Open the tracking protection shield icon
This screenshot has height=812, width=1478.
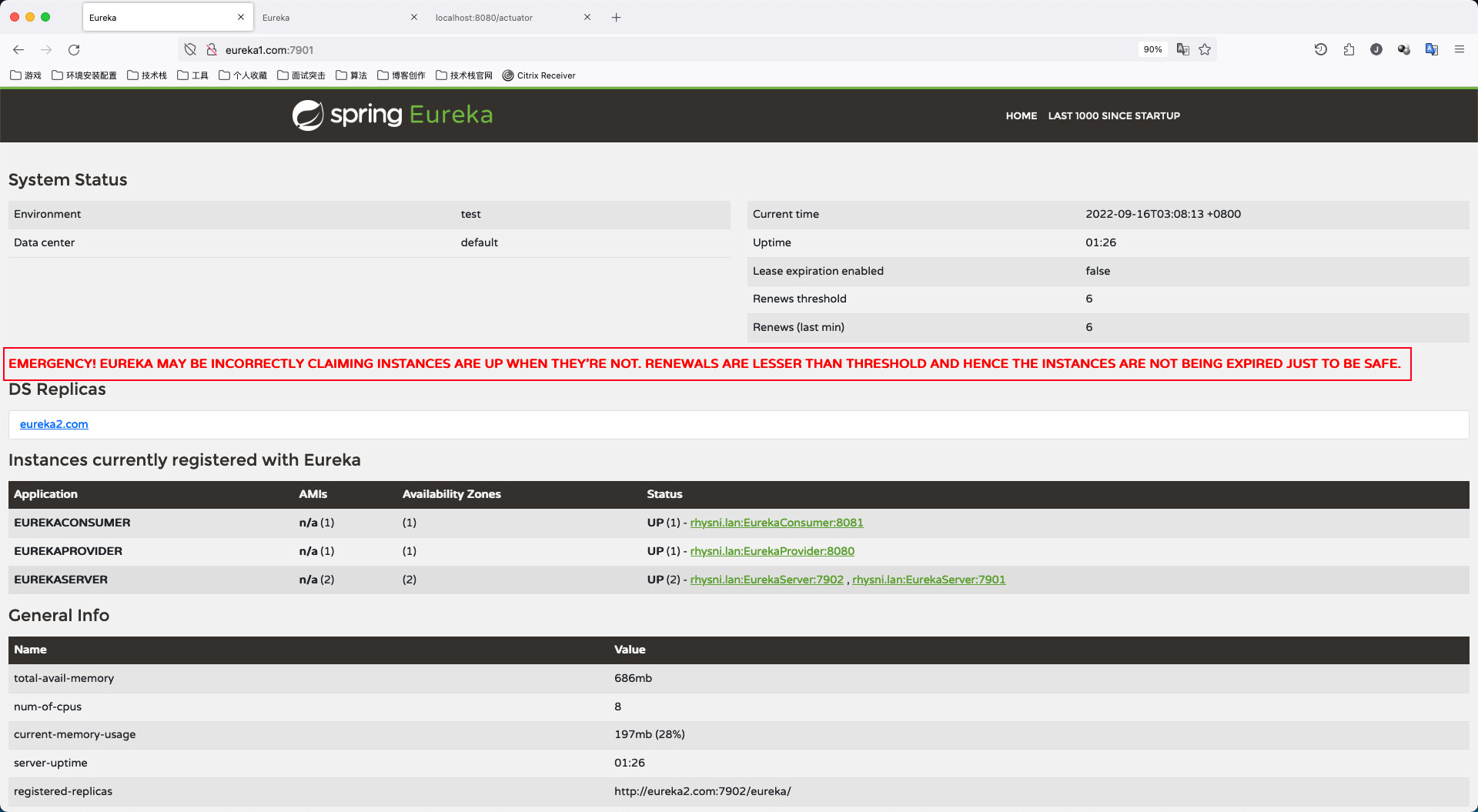pyautogui.click(x=190, y=49)
